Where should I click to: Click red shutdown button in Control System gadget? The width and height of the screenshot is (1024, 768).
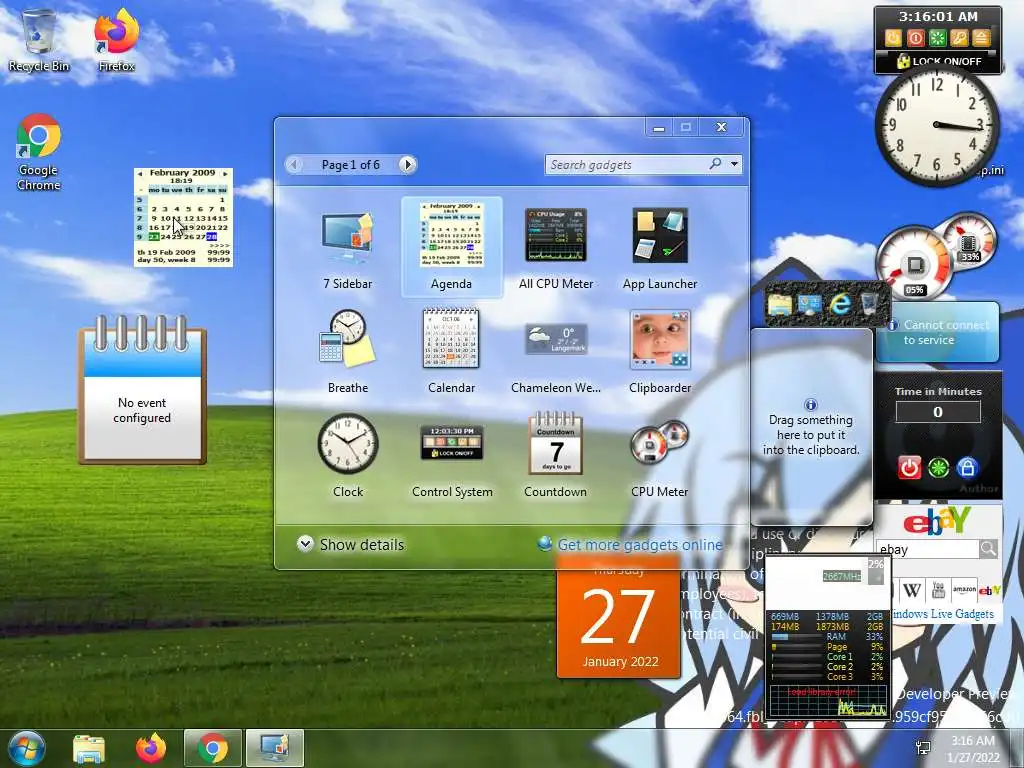[916, 38]
